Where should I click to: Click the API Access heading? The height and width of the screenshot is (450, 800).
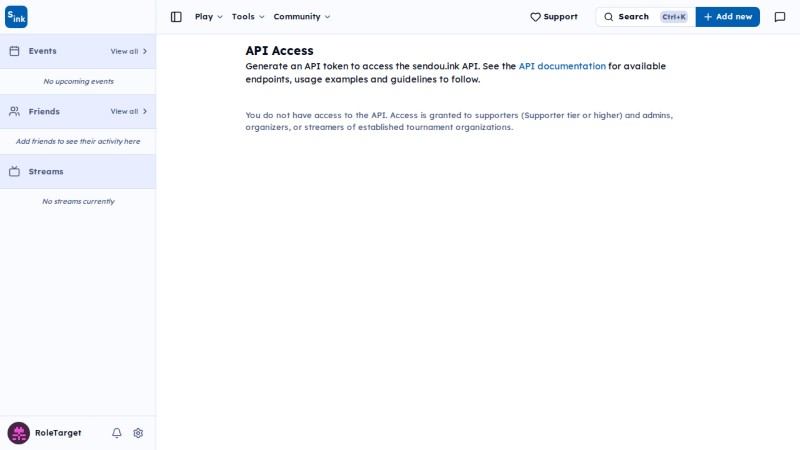click(279, 51)
